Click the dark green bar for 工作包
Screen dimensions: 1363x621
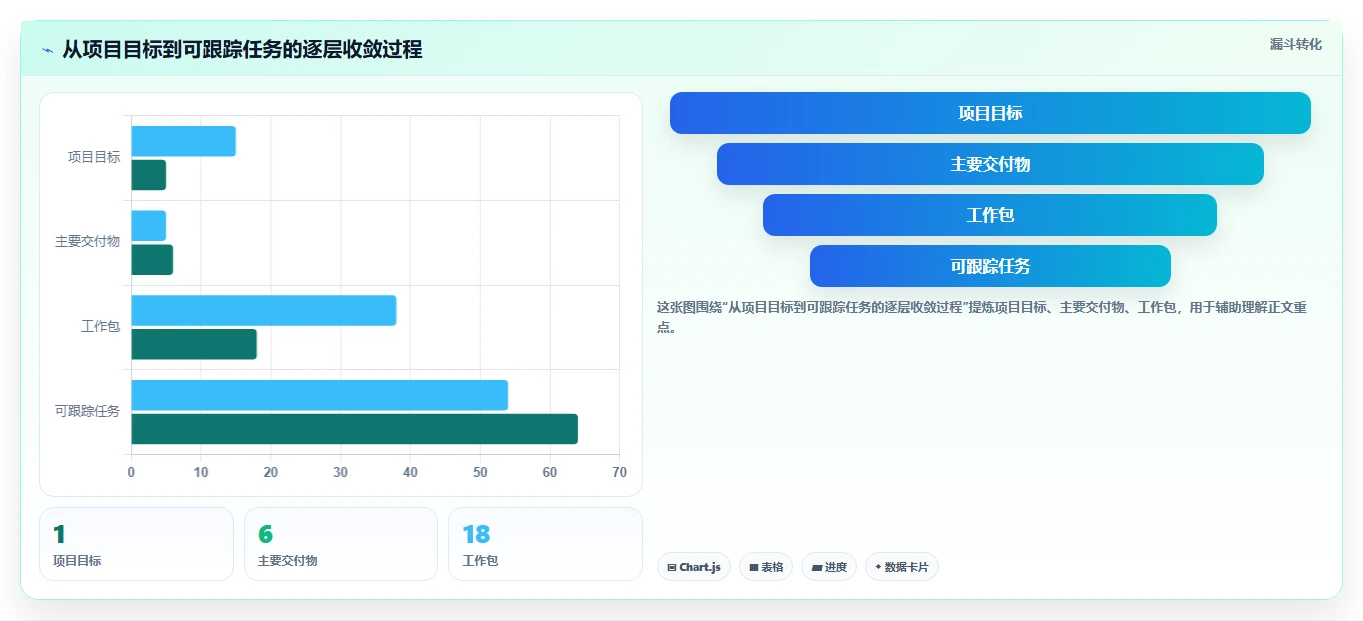point(194,344)
